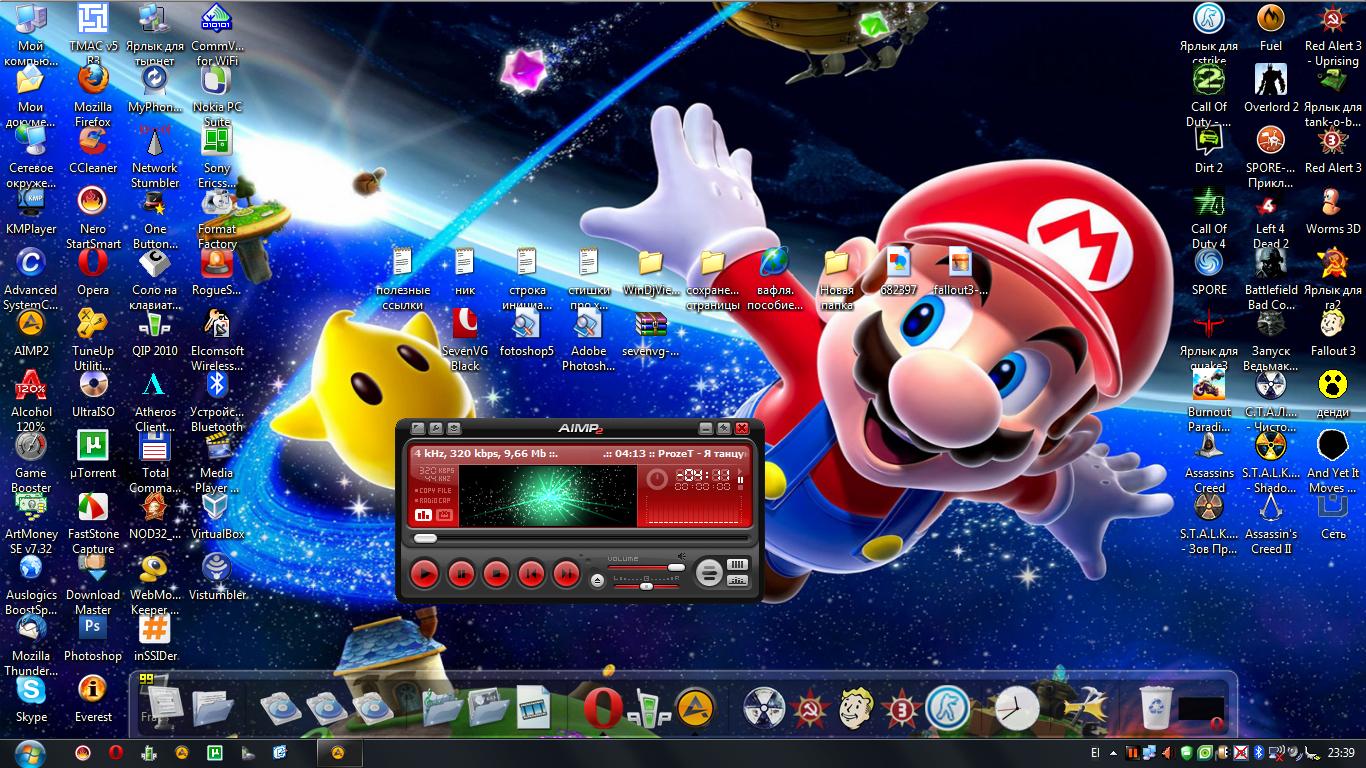Show hidden system tray icons arrow
Screen dimensions: 1366x768
click(x=1114, y=752)
